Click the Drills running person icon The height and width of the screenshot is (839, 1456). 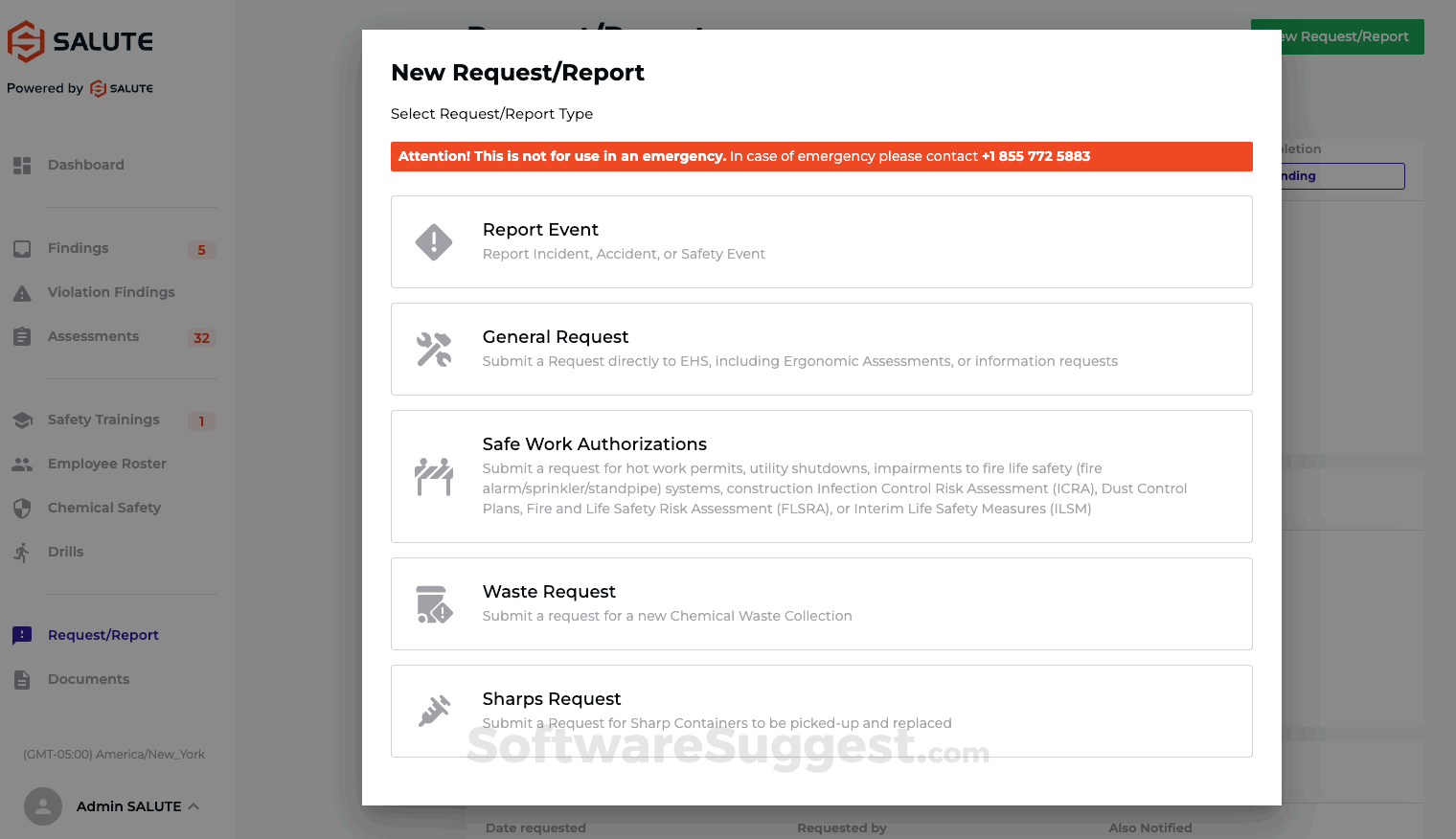point(22,552)
